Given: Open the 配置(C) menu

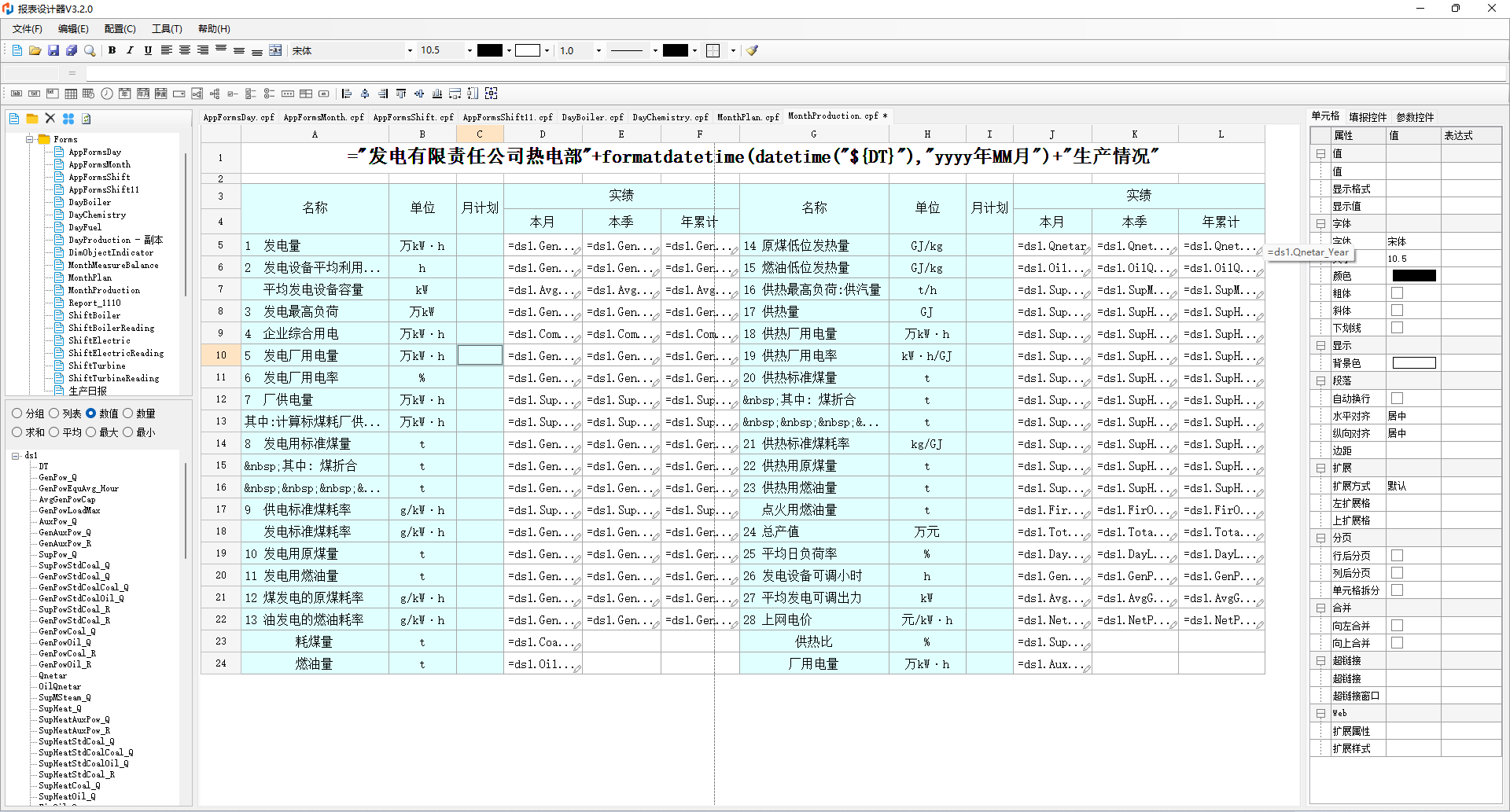Looking at the screenshot, I should click(120, 29).
